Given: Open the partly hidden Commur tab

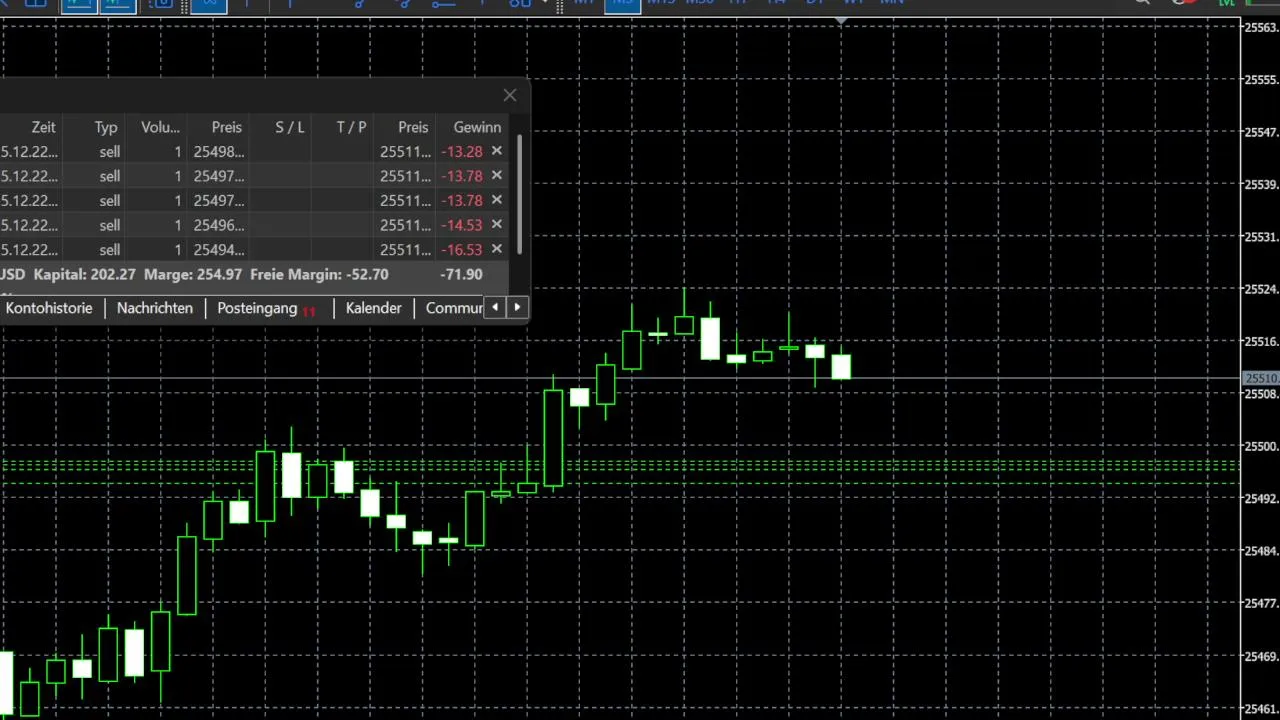Looking at the screenshot, I should [454, 308].
